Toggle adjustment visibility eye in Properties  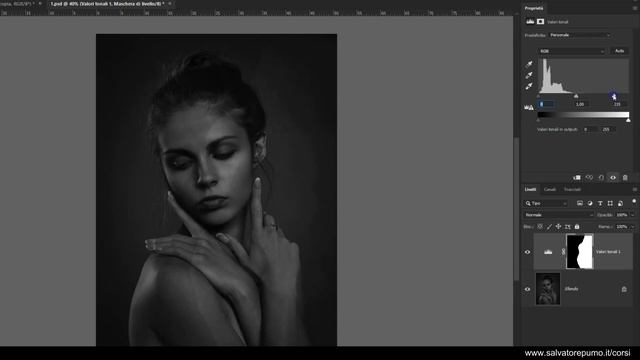click(x=613, y=178)
